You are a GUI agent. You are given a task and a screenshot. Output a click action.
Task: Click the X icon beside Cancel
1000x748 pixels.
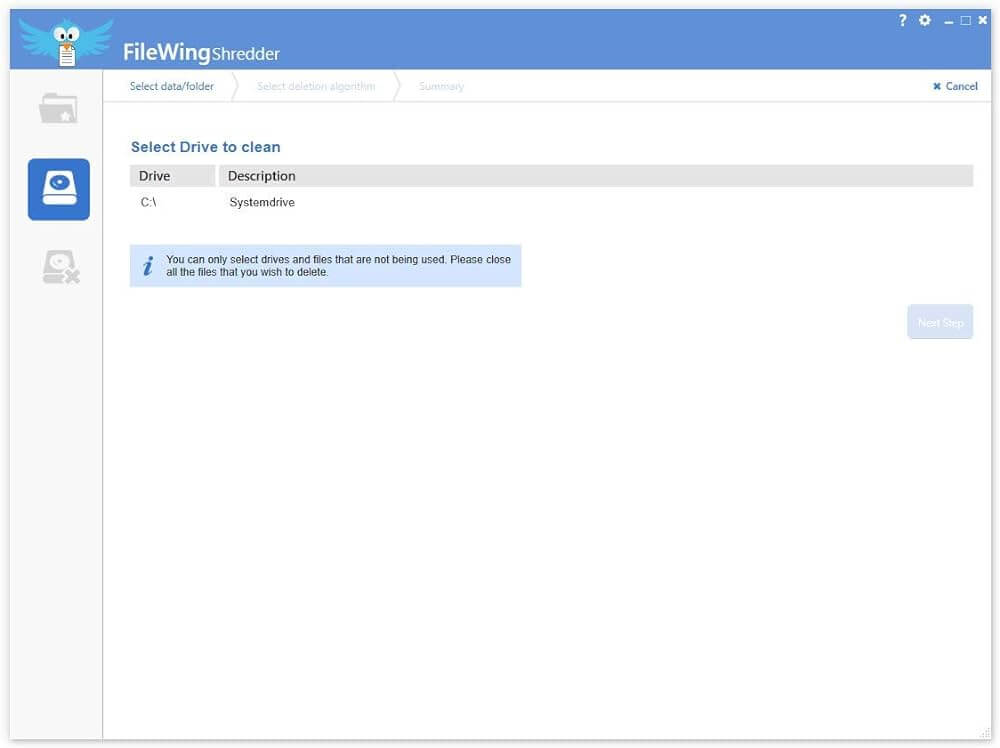pos(937,87)
